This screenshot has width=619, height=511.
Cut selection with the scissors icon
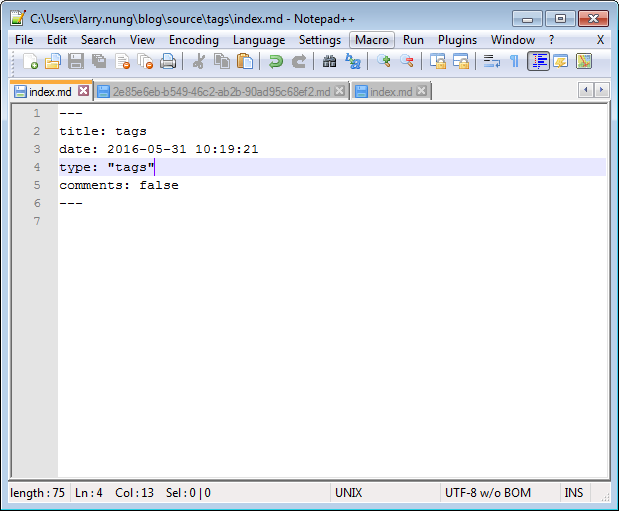tap(199, 62)
